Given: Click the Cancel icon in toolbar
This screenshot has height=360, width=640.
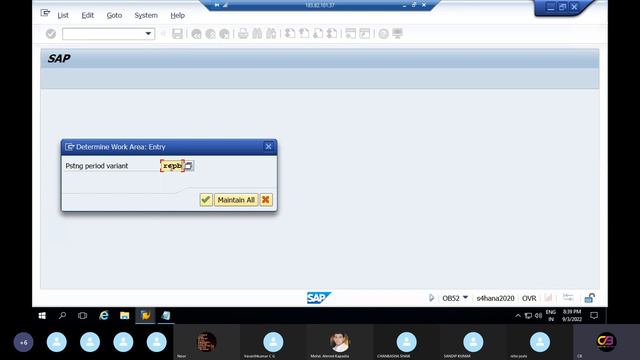Looking at the screenshot, I should pos(224,33).
